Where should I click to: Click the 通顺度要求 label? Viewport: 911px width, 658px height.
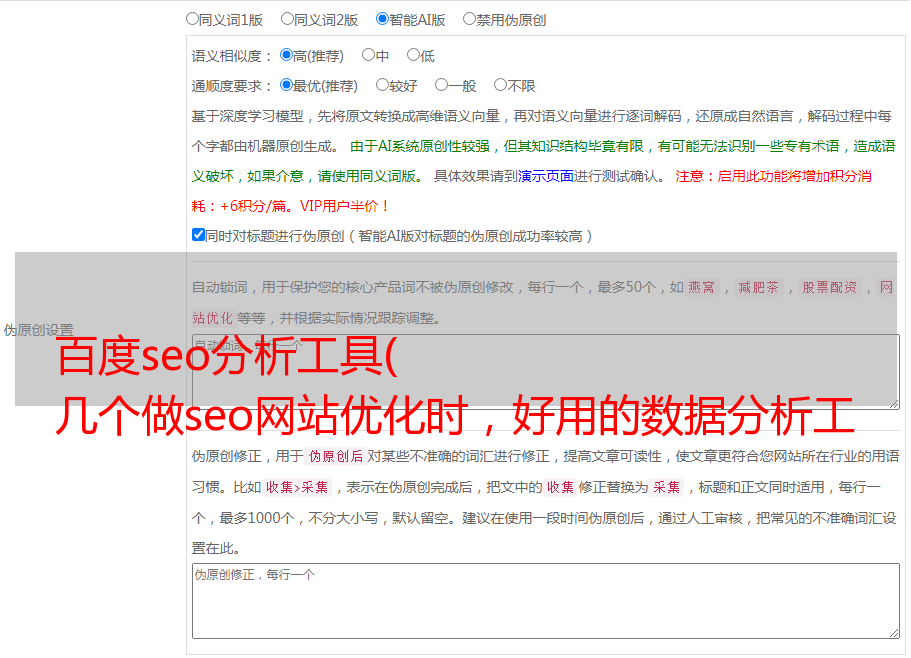[232, 86]
